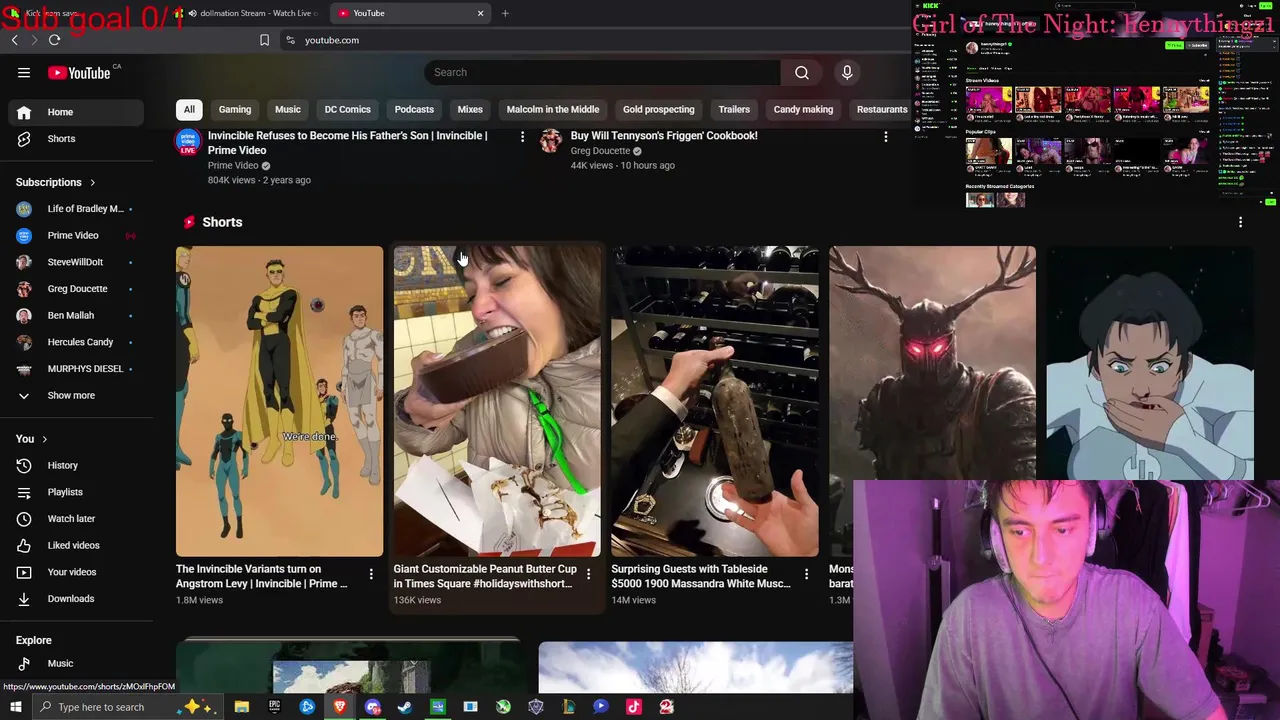1280x720 pixels.
Task: Select the DC Comics filter chip
Action: pyautogui.click(x=347, y=110)
